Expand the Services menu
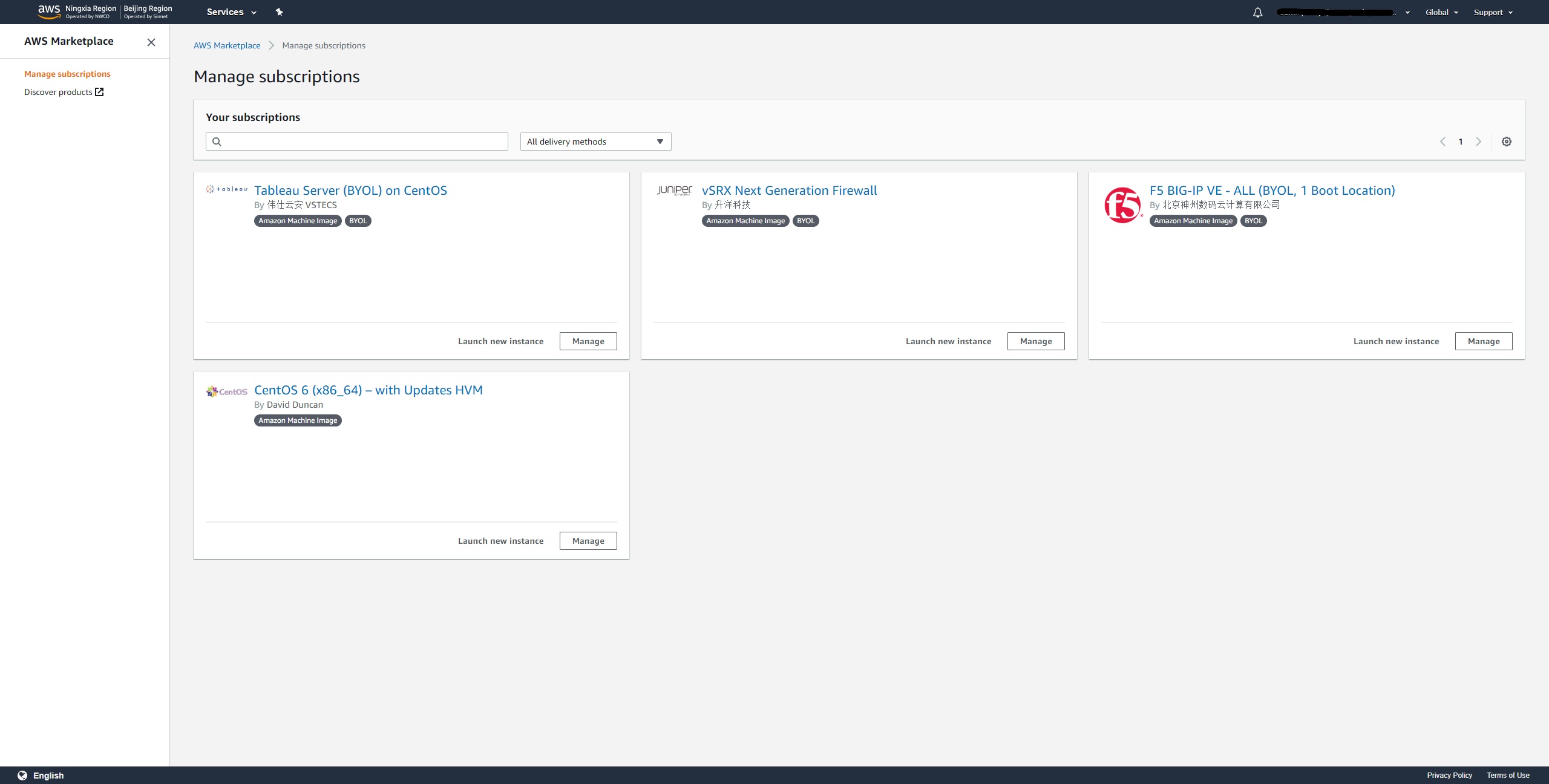This screenshot has height=784, width=1549. click(232, 12)
